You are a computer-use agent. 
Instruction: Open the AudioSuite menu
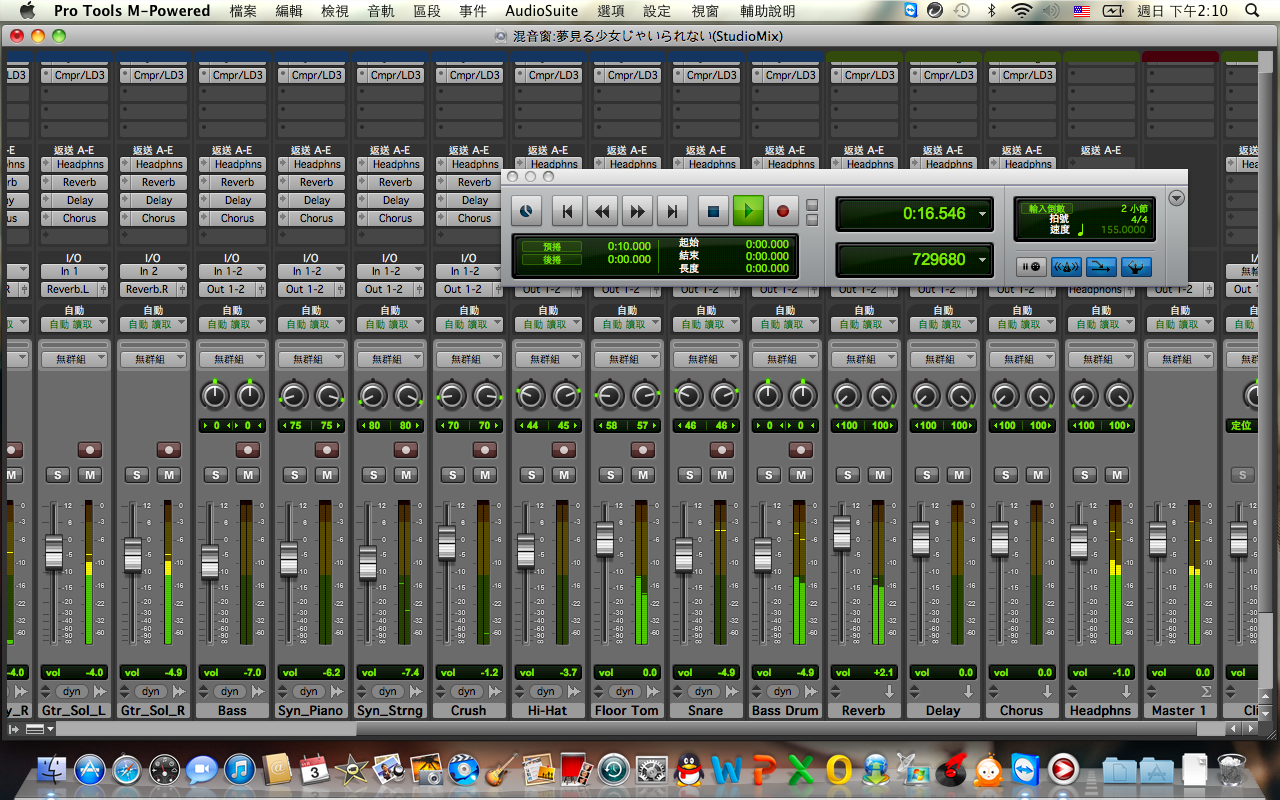point(541,11)
